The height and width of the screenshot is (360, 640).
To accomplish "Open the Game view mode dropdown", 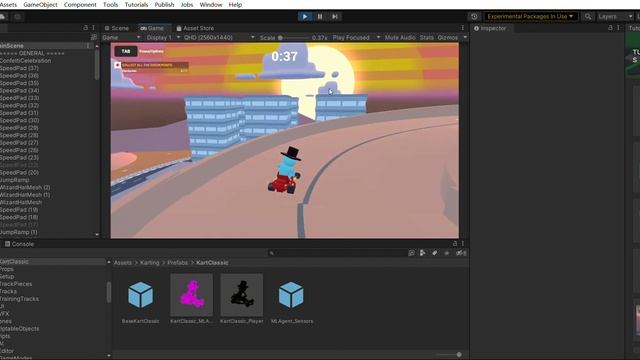I will click(x=121, y=37).
